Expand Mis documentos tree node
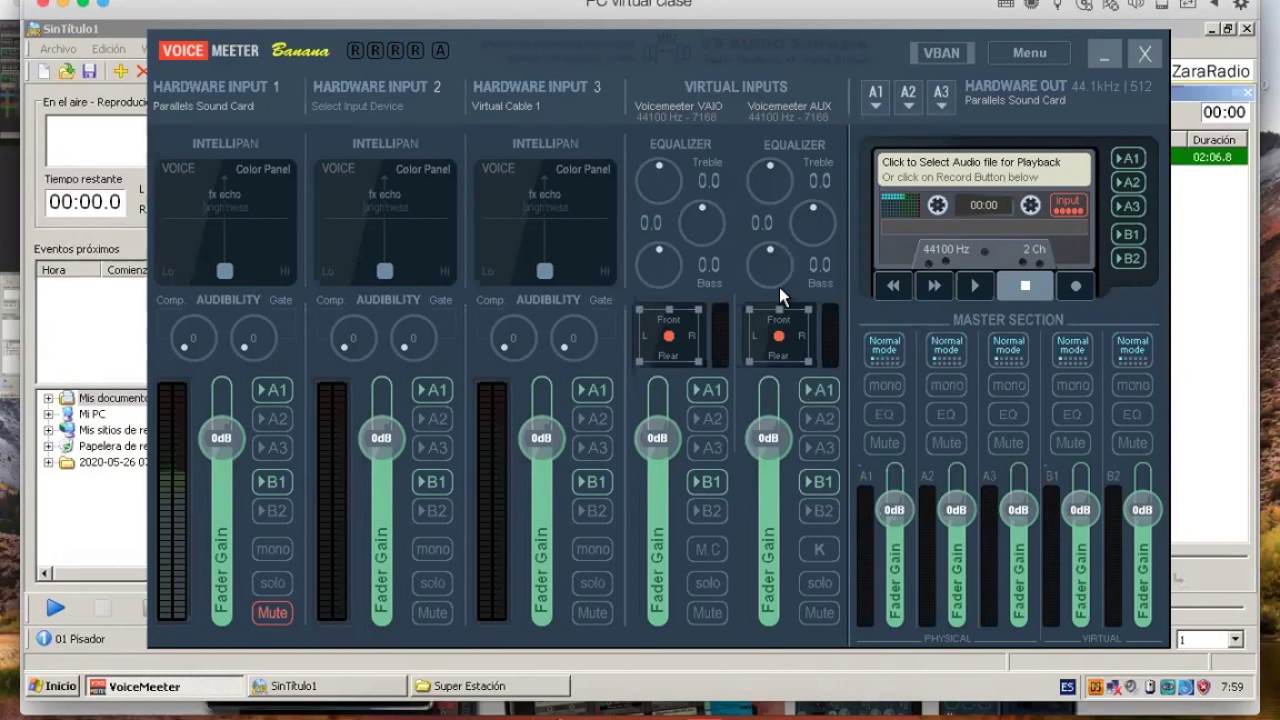Viewport: 1280px width, 720px height. click(48, 398)
